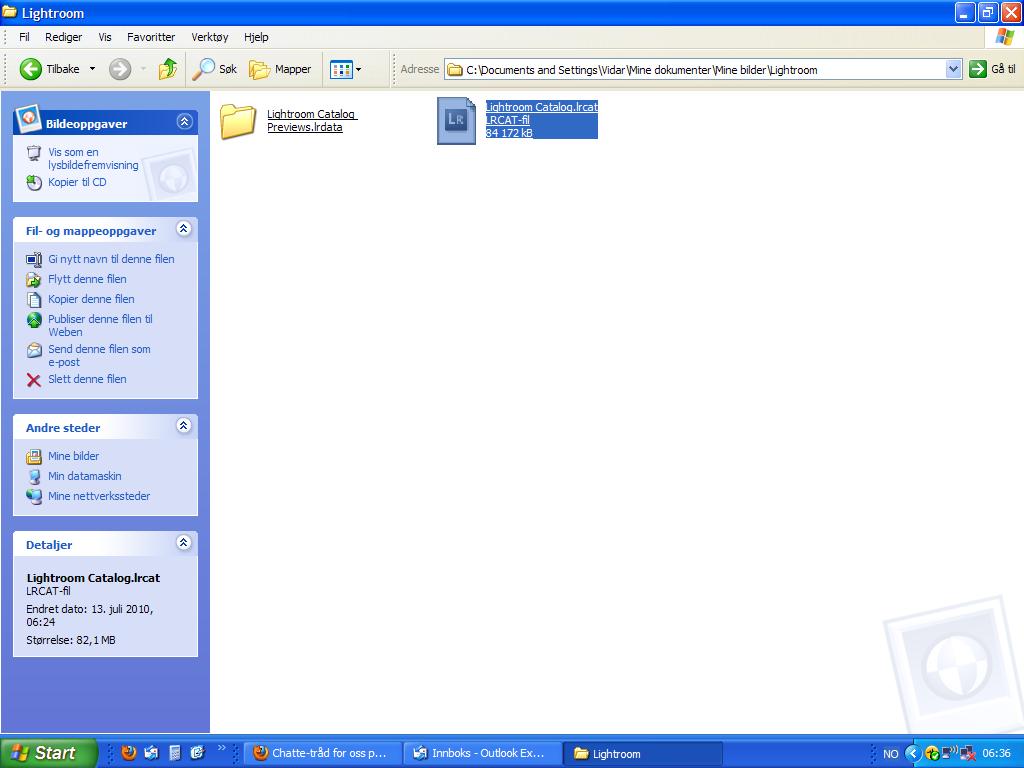Image resolution: width=1024 pixels, height=768 pixels.
Task: Click the Lightroom Catalog.lrcat file name
Action: click(541, 107)
